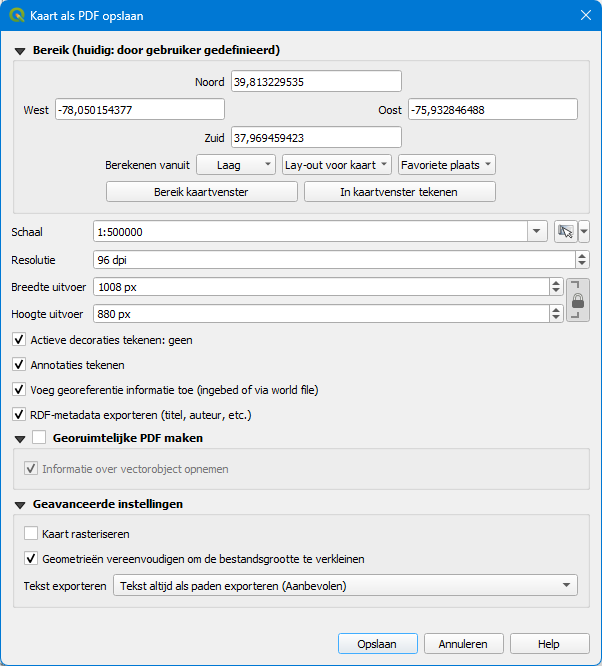Enable Georuimtelijke PDF maken checkbox
The image size is (602, 666).
40,438
